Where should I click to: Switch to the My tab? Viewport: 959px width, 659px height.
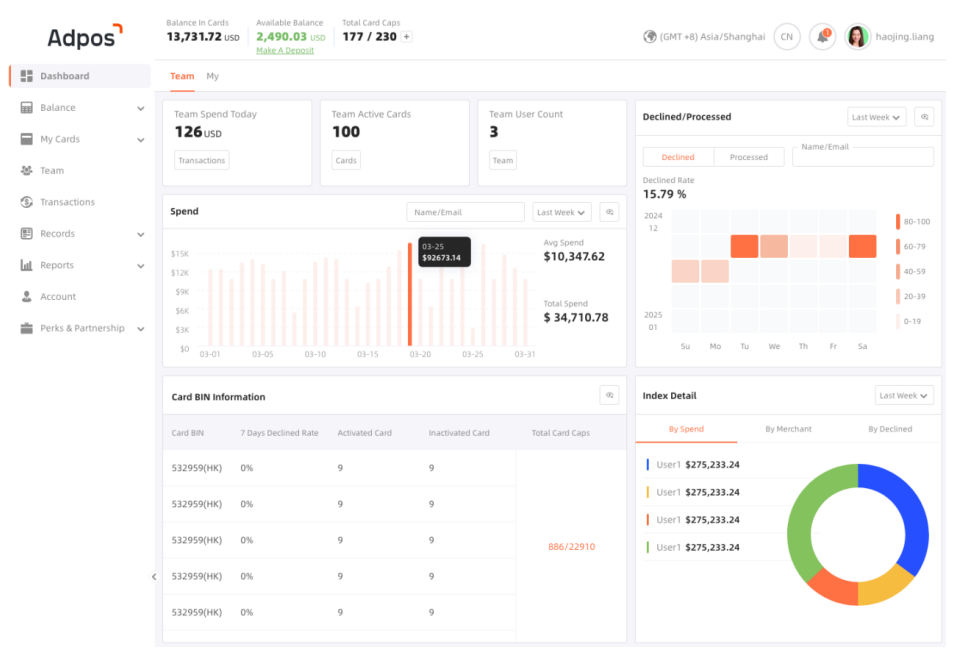pos(213,76)
